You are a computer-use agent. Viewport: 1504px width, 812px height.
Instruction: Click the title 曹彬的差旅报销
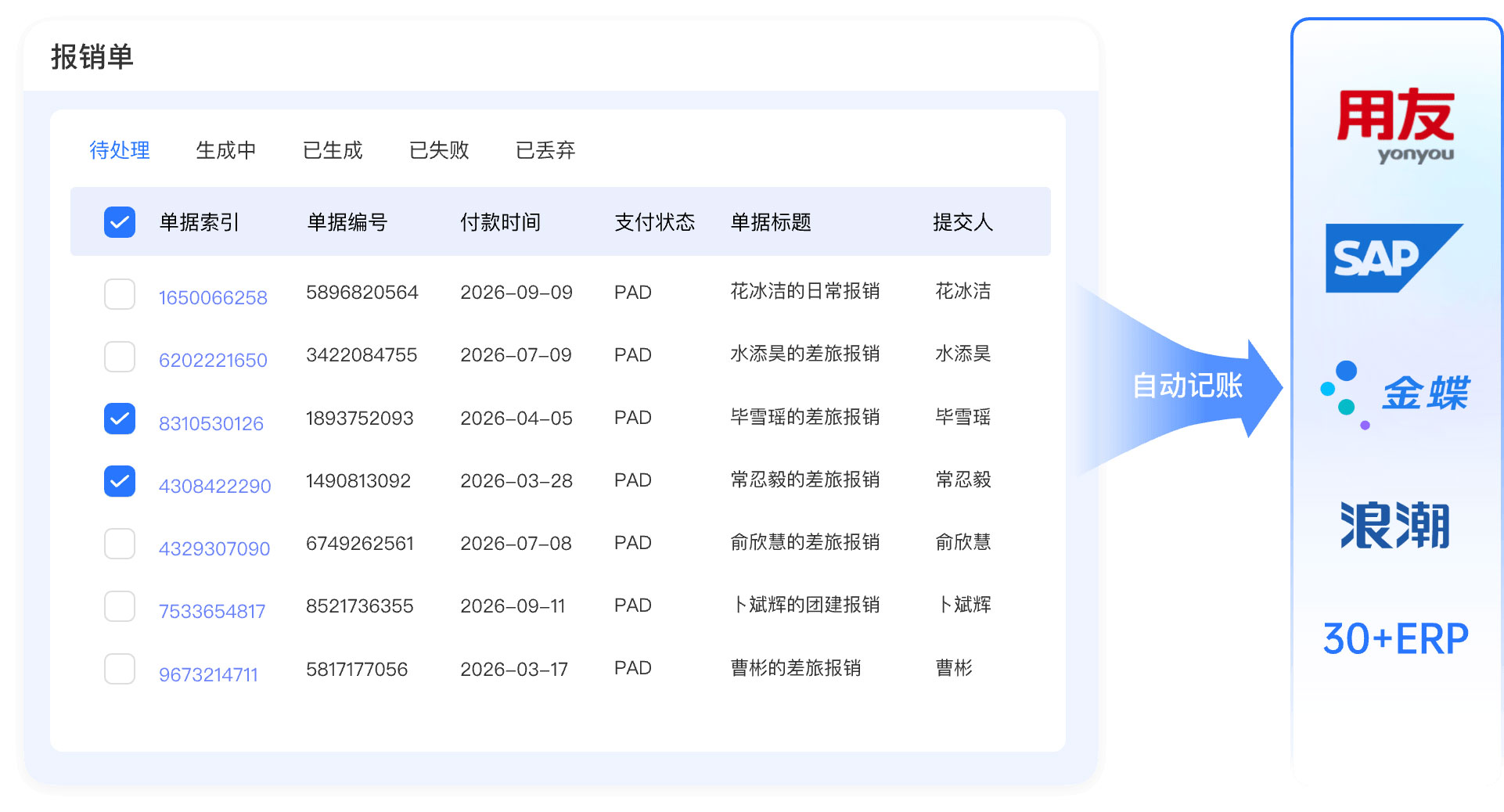click(x=796, y=669)
